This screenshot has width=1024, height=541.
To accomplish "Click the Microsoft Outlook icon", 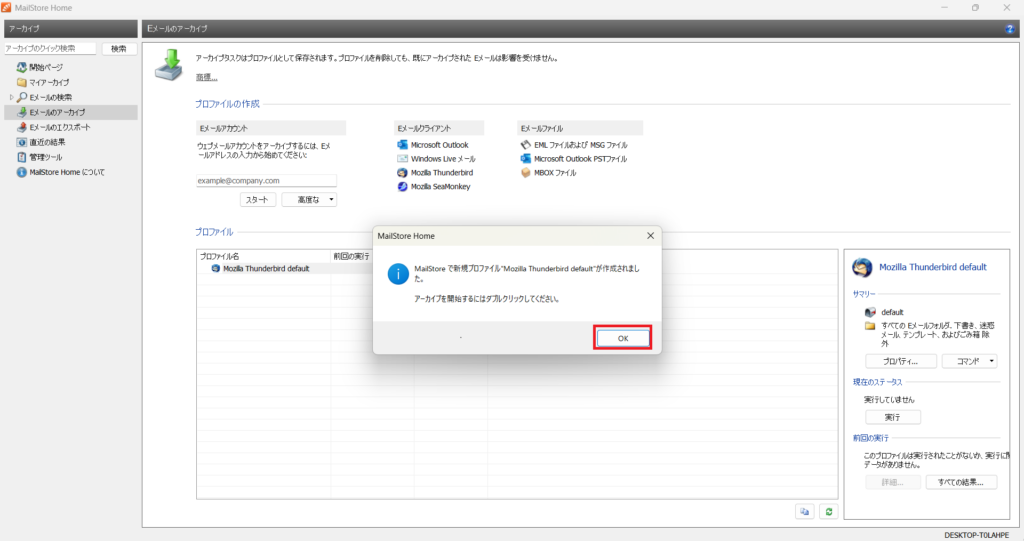I will [402, 144].
